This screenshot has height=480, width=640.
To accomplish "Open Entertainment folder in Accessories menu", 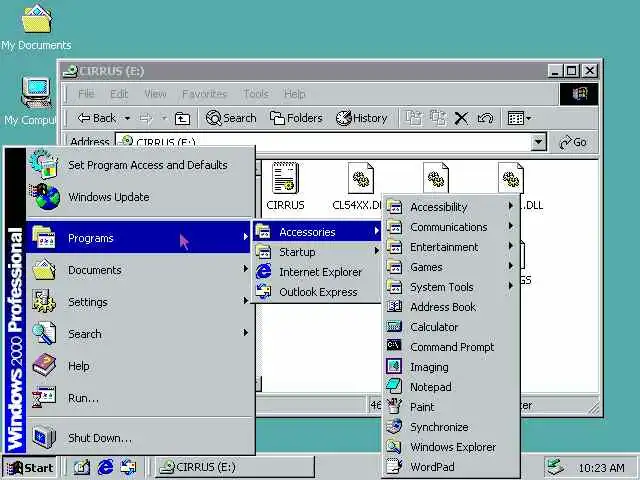I will click(451, 247).
